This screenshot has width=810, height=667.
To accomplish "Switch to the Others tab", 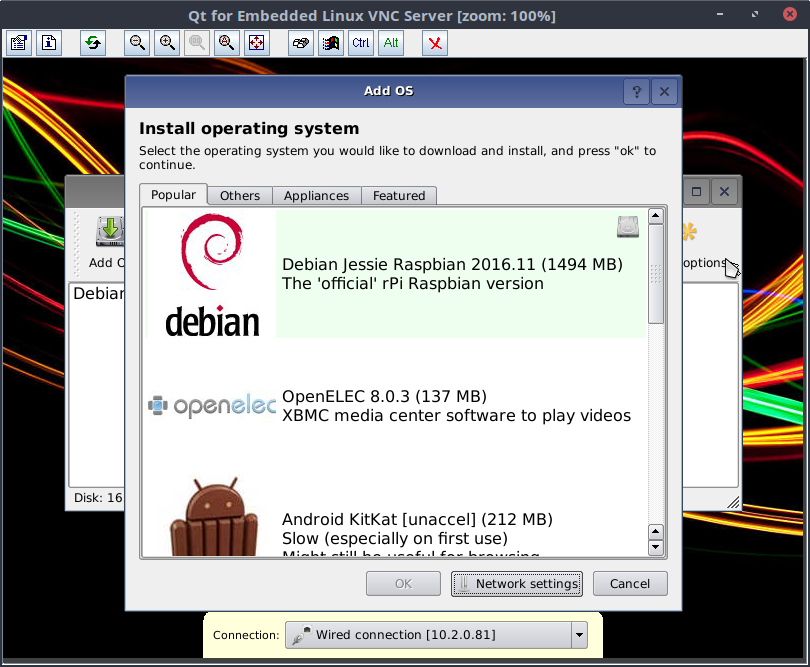I will click(x=240, y=196).
